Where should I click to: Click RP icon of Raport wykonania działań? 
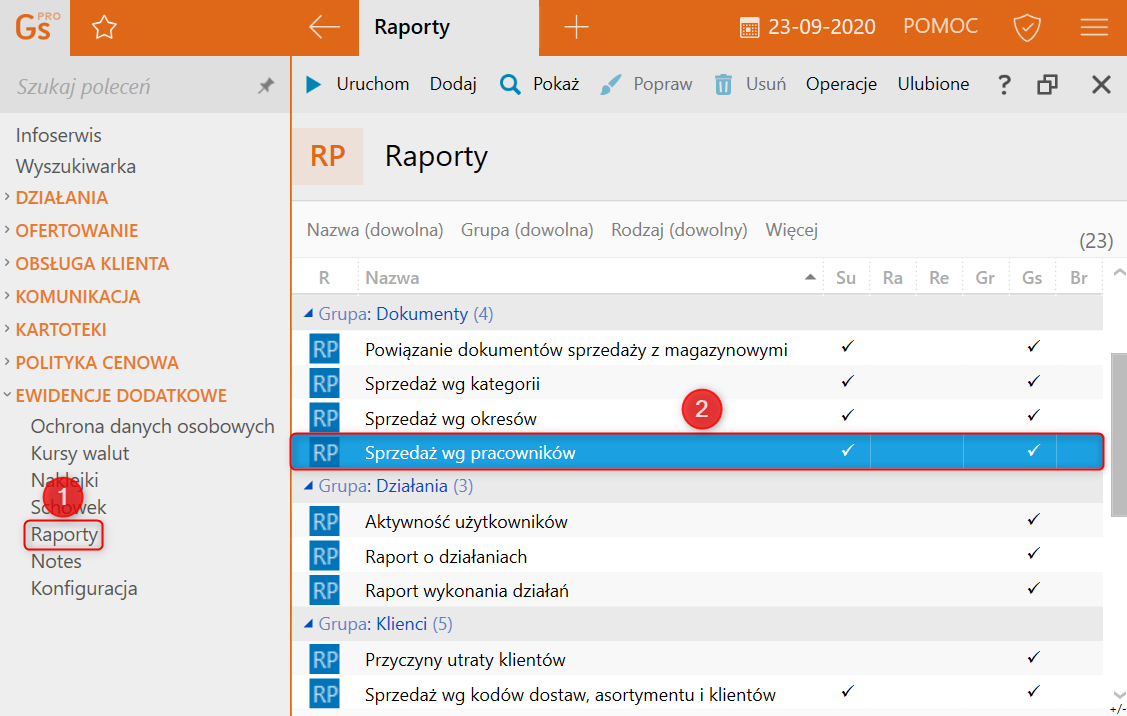pyautogui.click(x=325, y=590)
